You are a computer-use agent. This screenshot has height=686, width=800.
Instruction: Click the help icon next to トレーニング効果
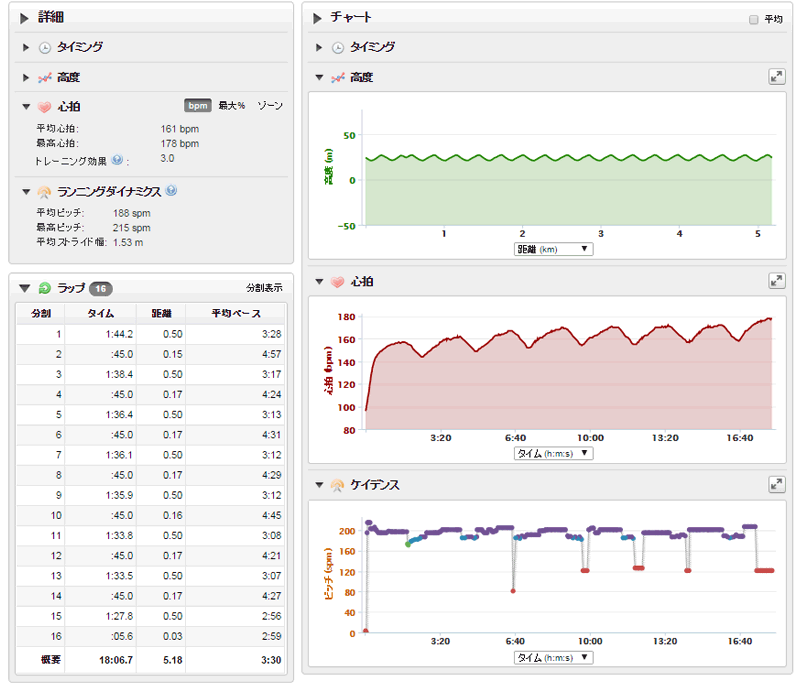point(117,159)
